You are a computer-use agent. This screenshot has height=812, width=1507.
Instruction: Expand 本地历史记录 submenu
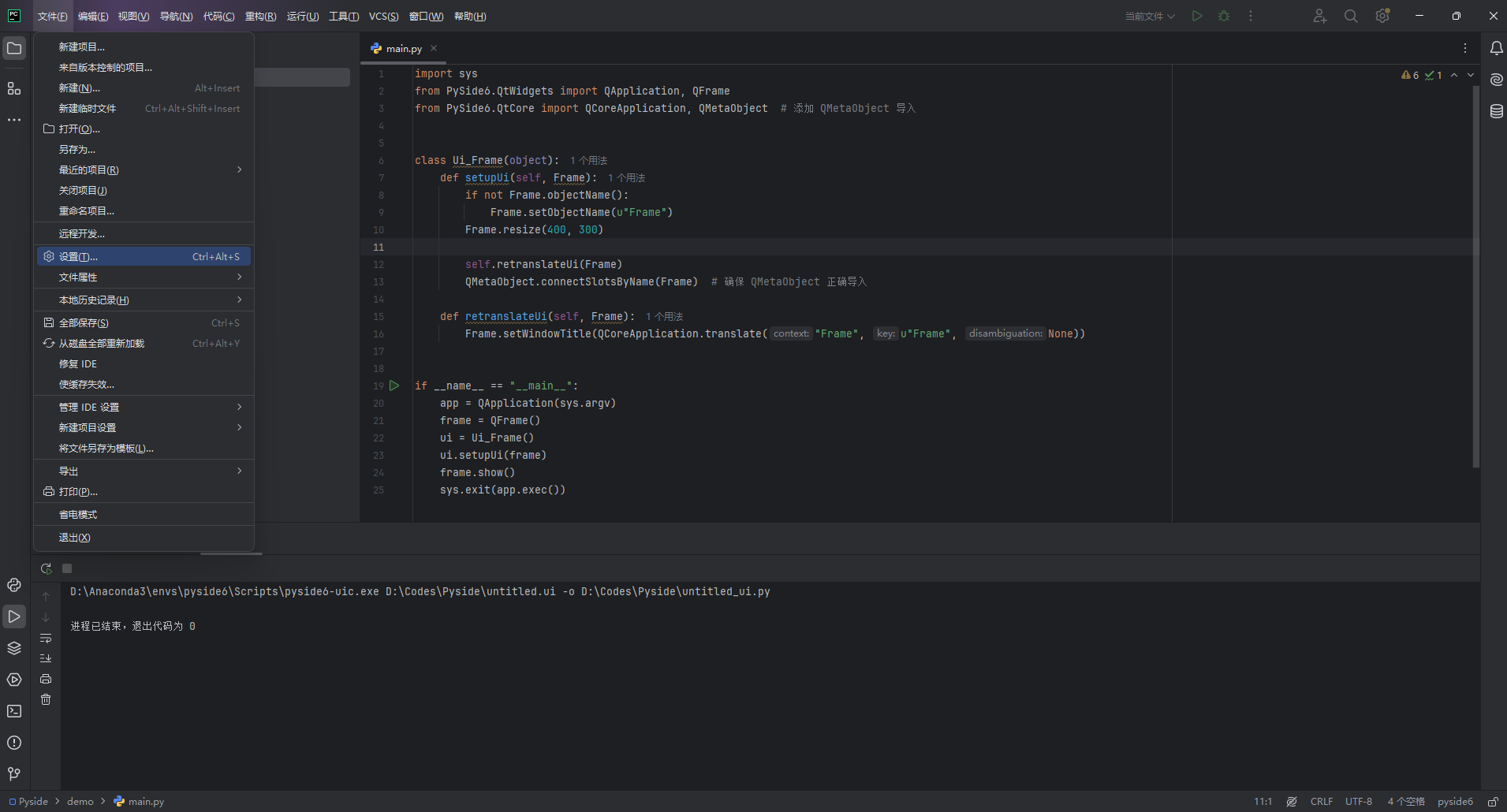pyautogui.click(x=144, y=300)
